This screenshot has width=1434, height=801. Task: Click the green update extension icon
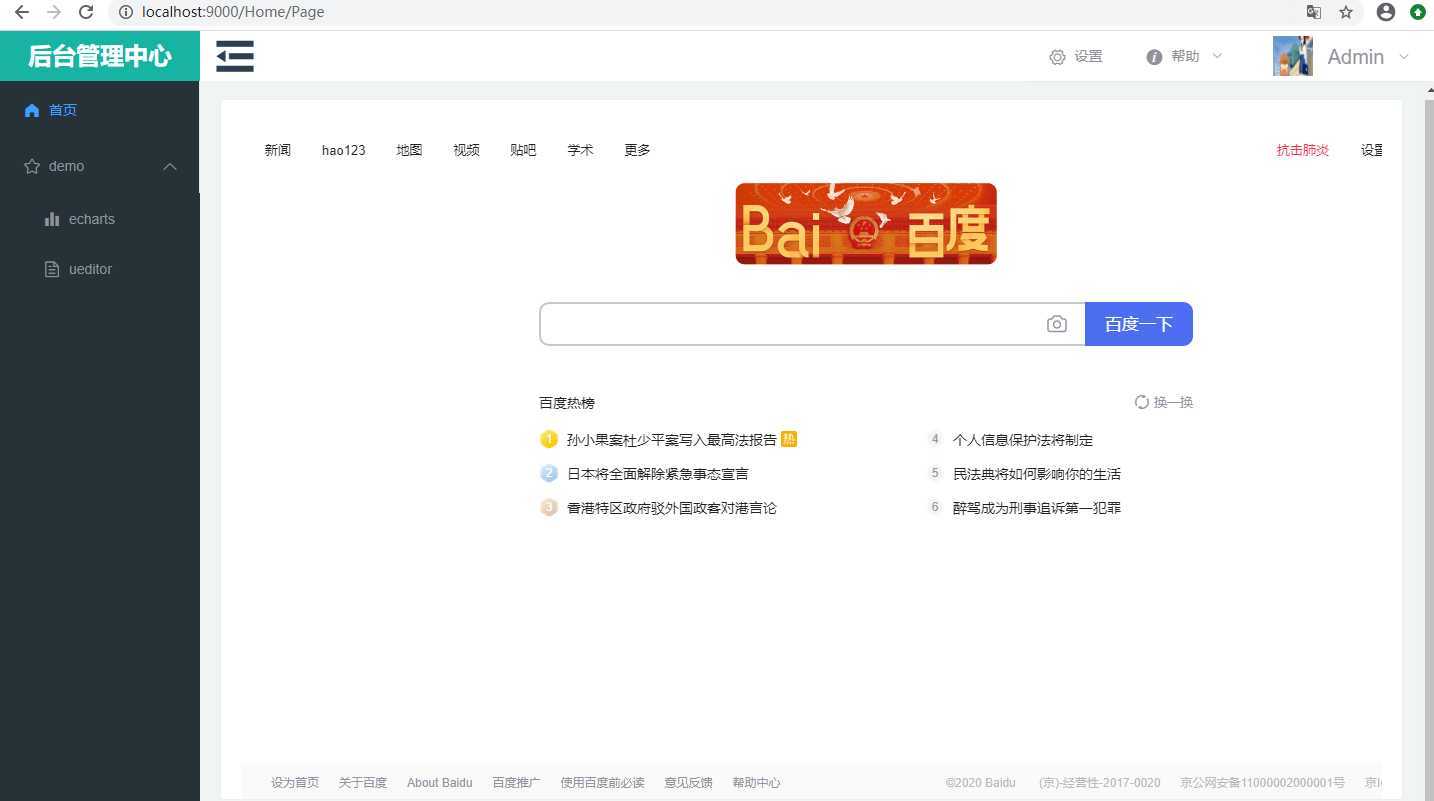[x=1418, y=12]
